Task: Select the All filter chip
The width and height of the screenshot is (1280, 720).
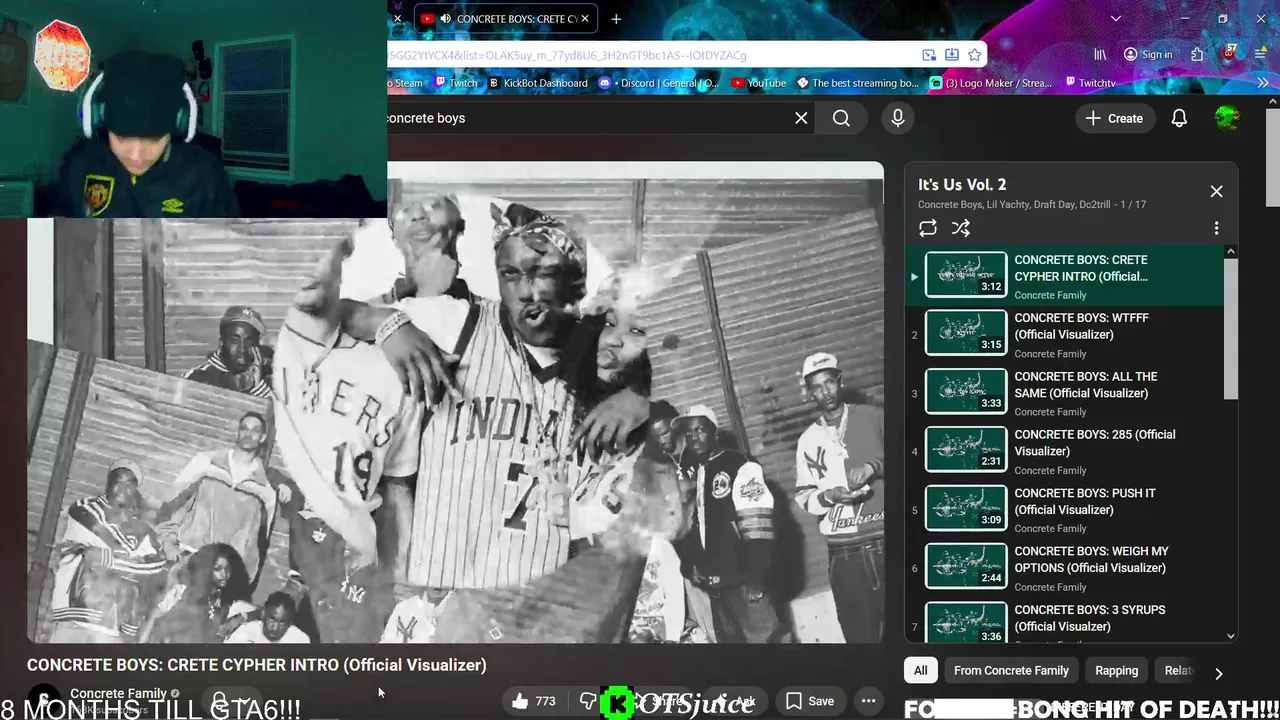Action: (920, 671)
